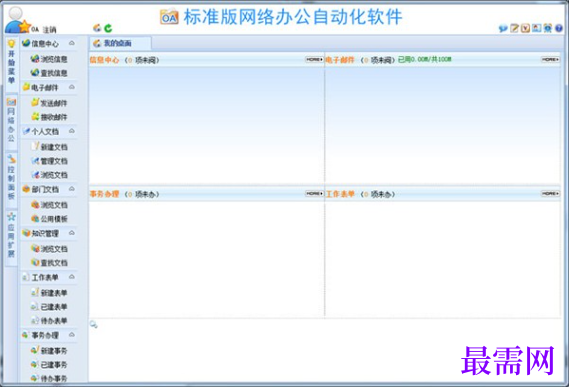Click the 电子邮件 panel title link
The height and width of the screenshot is (392, 573).
tap(340, 60)
